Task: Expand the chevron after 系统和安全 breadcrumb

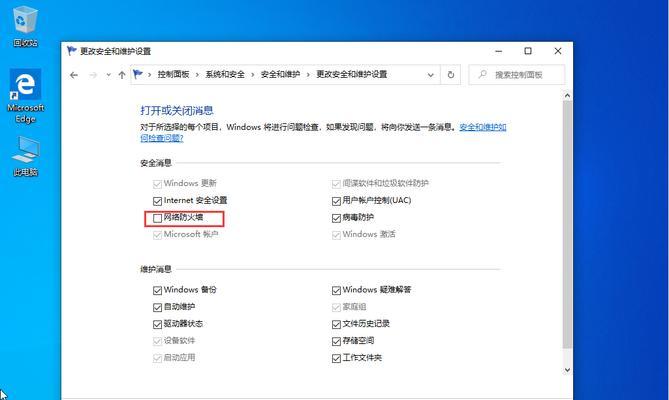Action: point(253,75)
